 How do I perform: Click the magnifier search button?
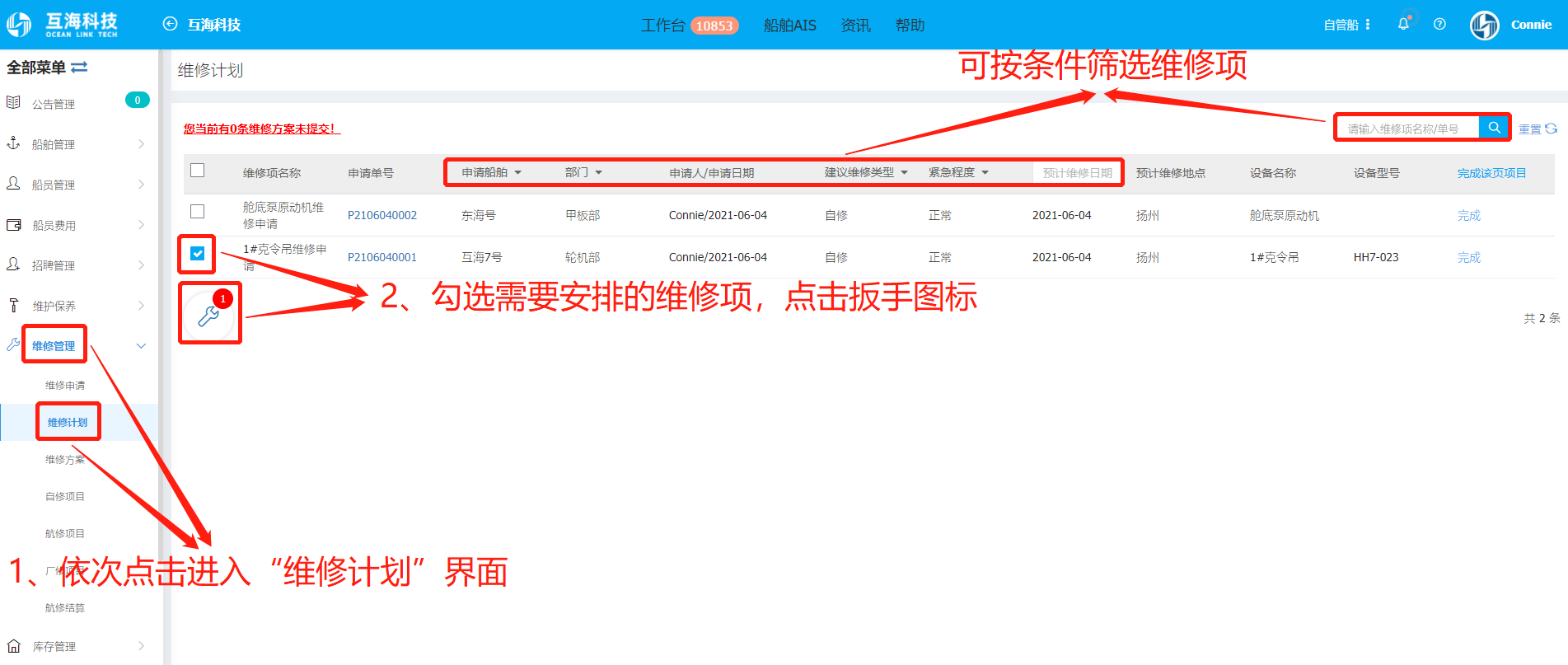[1494, 128]
